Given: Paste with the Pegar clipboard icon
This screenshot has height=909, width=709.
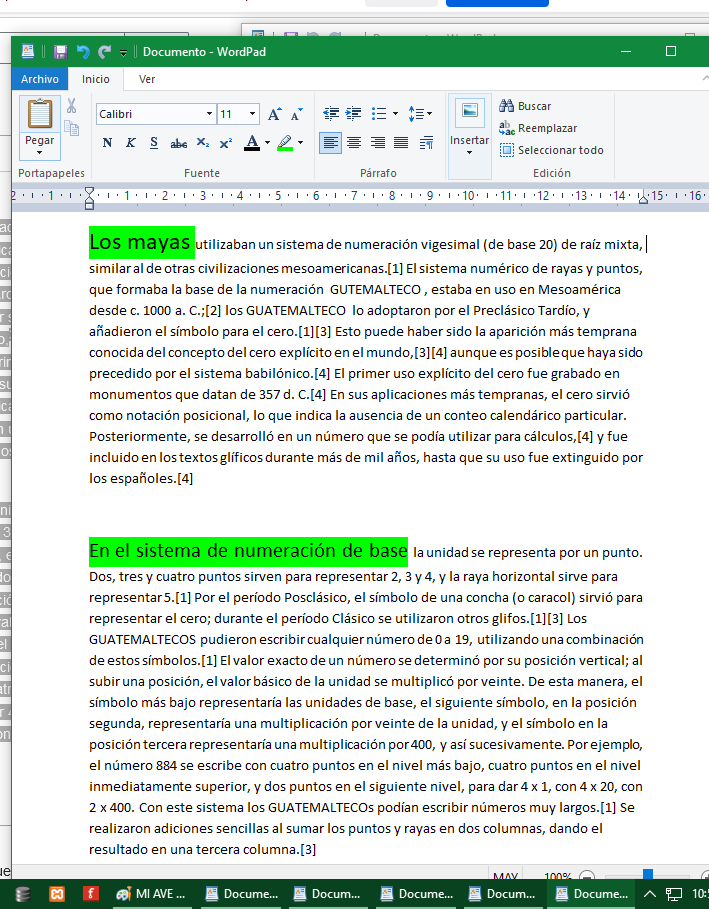Looking at the screenshot, I should pos(40,114).
